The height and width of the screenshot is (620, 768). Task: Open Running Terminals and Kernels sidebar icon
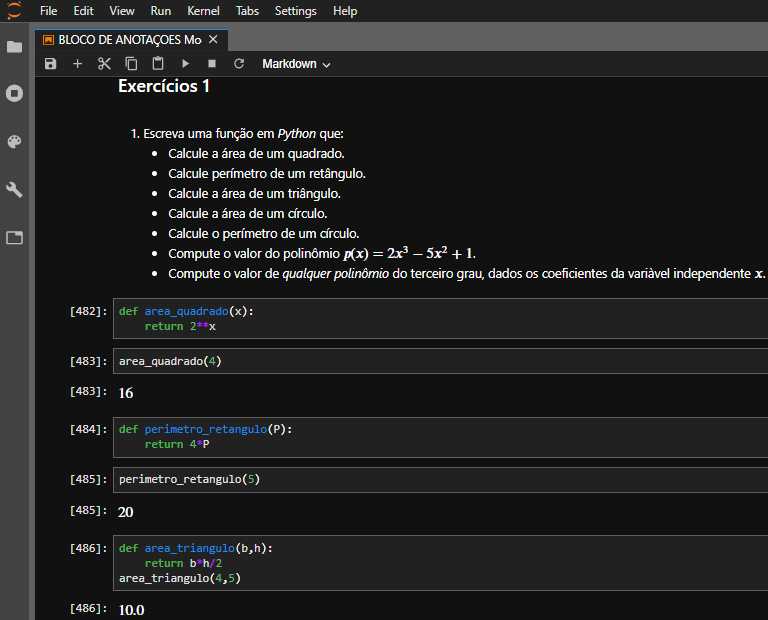14,93
